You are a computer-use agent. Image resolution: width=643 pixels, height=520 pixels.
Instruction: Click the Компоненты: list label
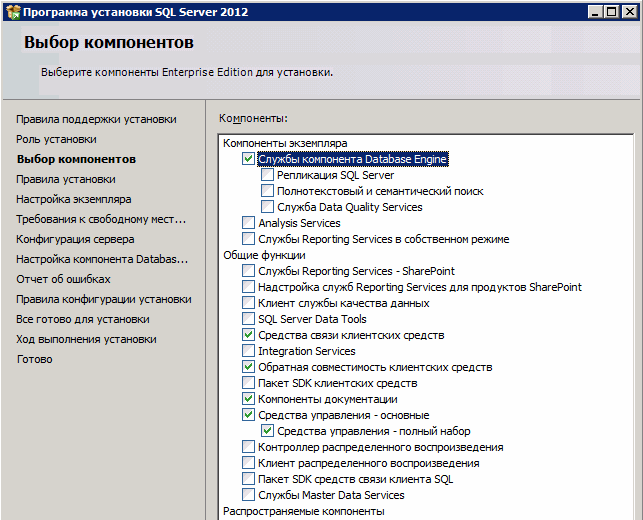[x=253, y=118]
